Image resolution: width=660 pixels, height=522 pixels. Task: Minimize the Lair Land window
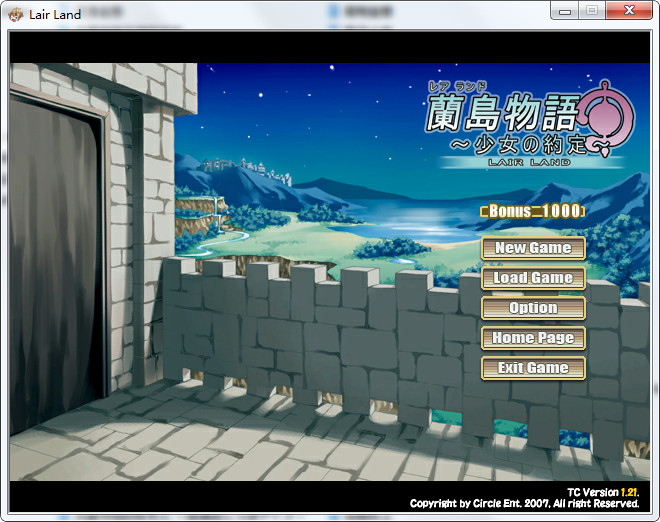pyautogui.click(x=565, y=10)
